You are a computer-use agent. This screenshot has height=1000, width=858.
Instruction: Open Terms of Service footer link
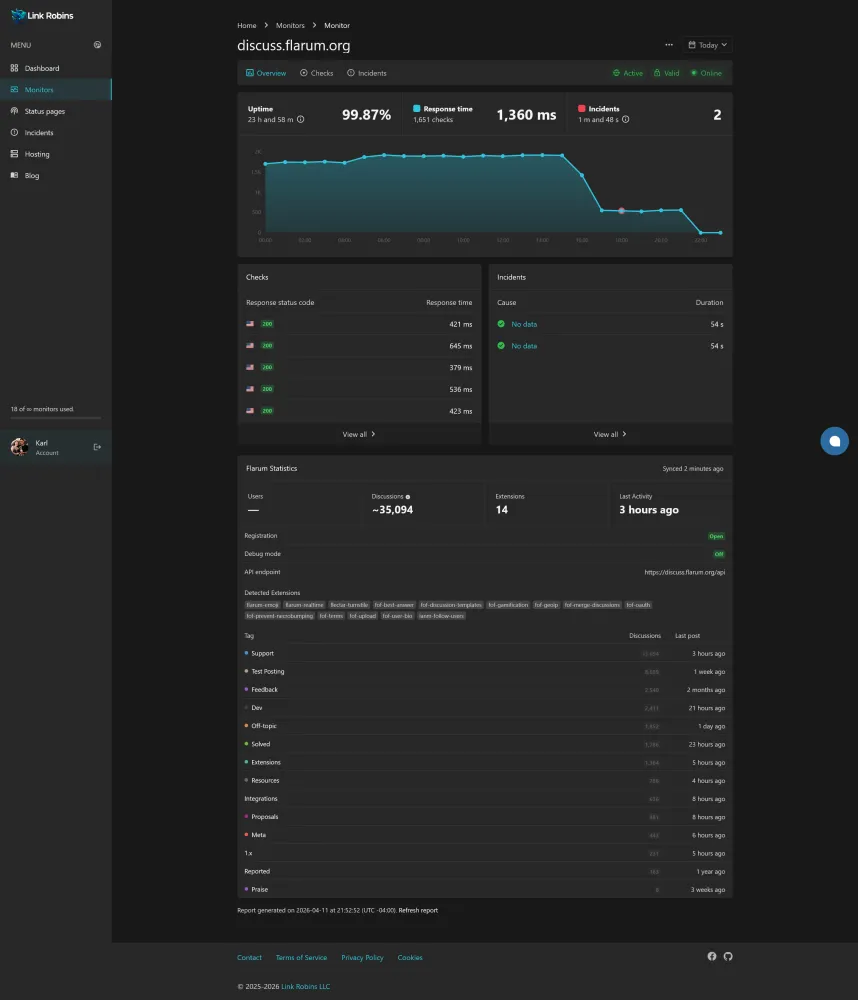coord(301,958)
